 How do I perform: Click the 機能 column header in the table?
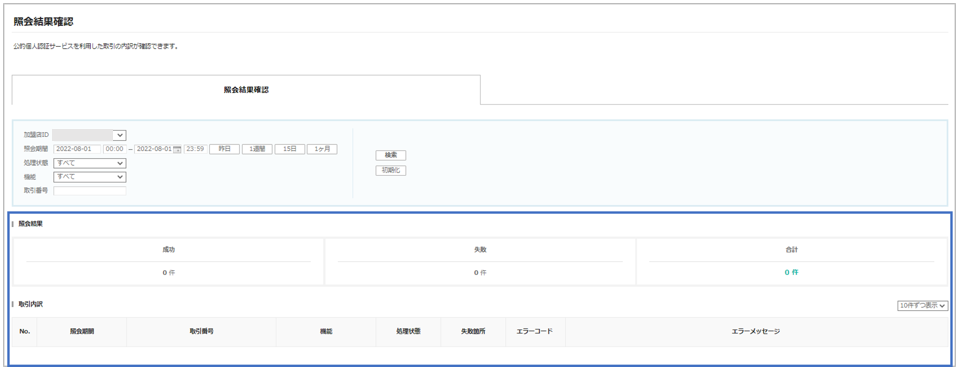click(x=326, y=331)
